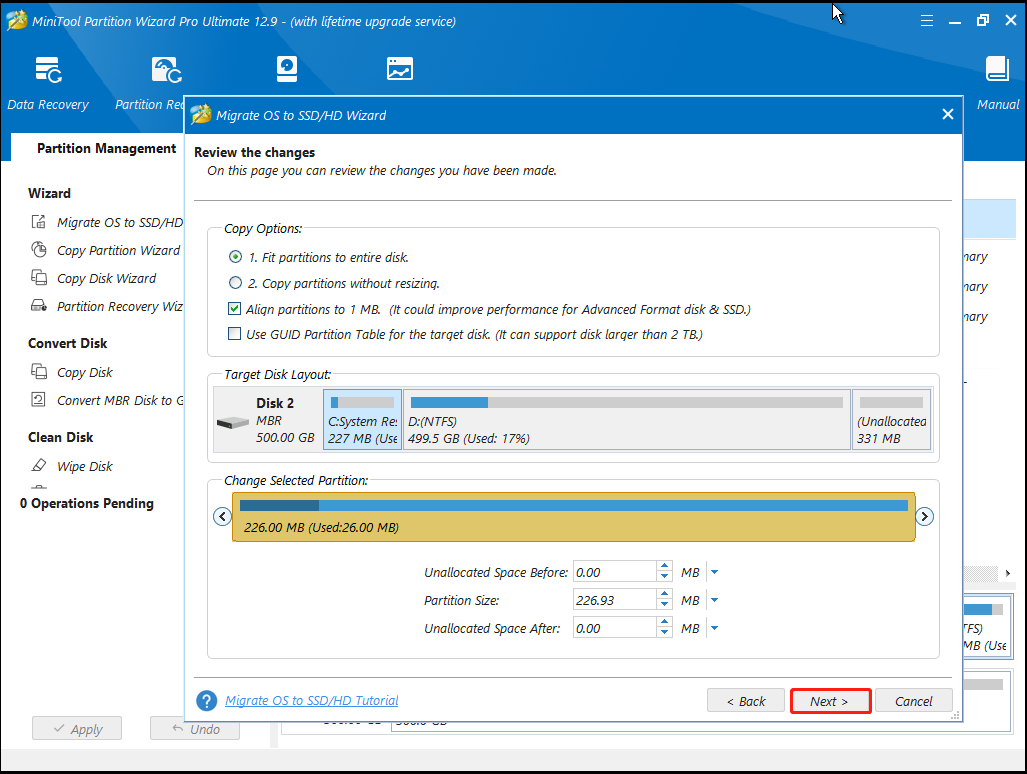Select Fit partitions to entire disk

click(235, 257)
